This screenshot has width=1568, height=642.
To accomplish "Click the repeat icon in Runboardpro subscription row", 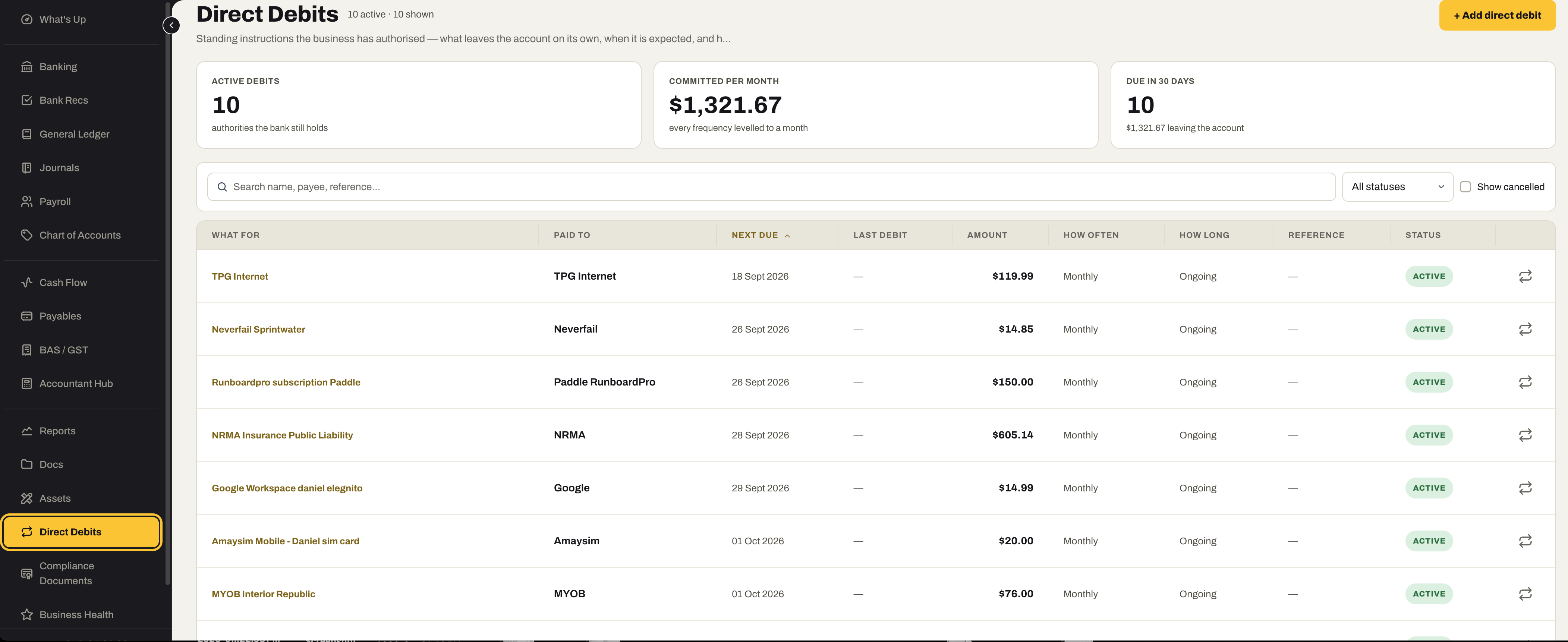I will click(x=1525, y=382).
